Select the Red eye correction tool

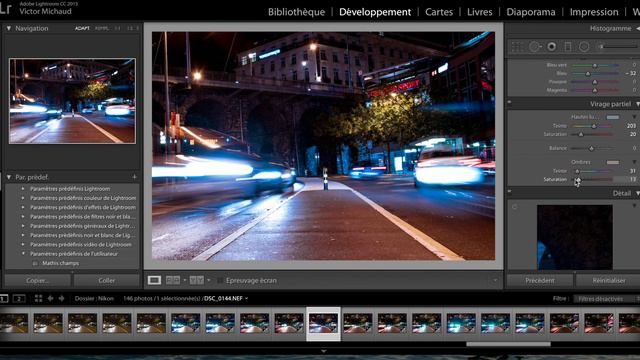click(551, 47)
